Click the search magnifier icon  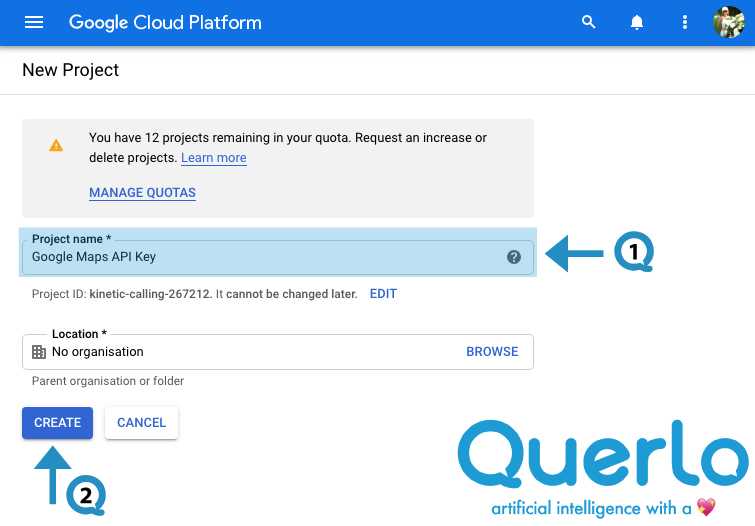point(588,22)
